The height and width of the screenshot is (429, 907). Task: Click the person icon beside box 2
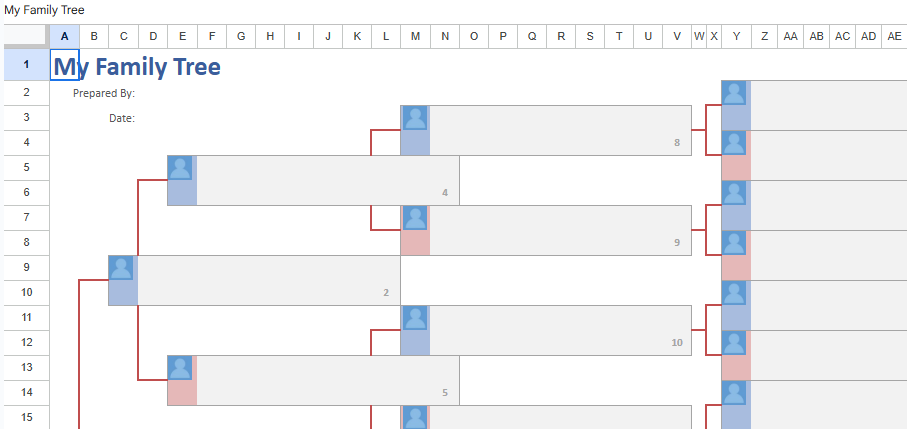click(x=122, y=268)
